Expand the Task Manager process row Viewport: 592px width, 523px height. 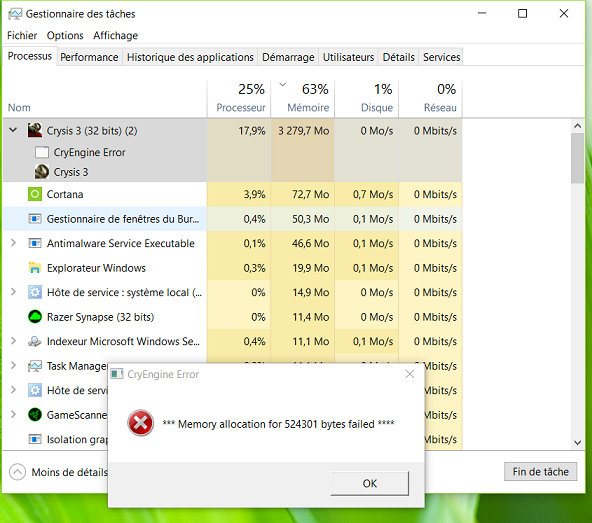point(13,366)
